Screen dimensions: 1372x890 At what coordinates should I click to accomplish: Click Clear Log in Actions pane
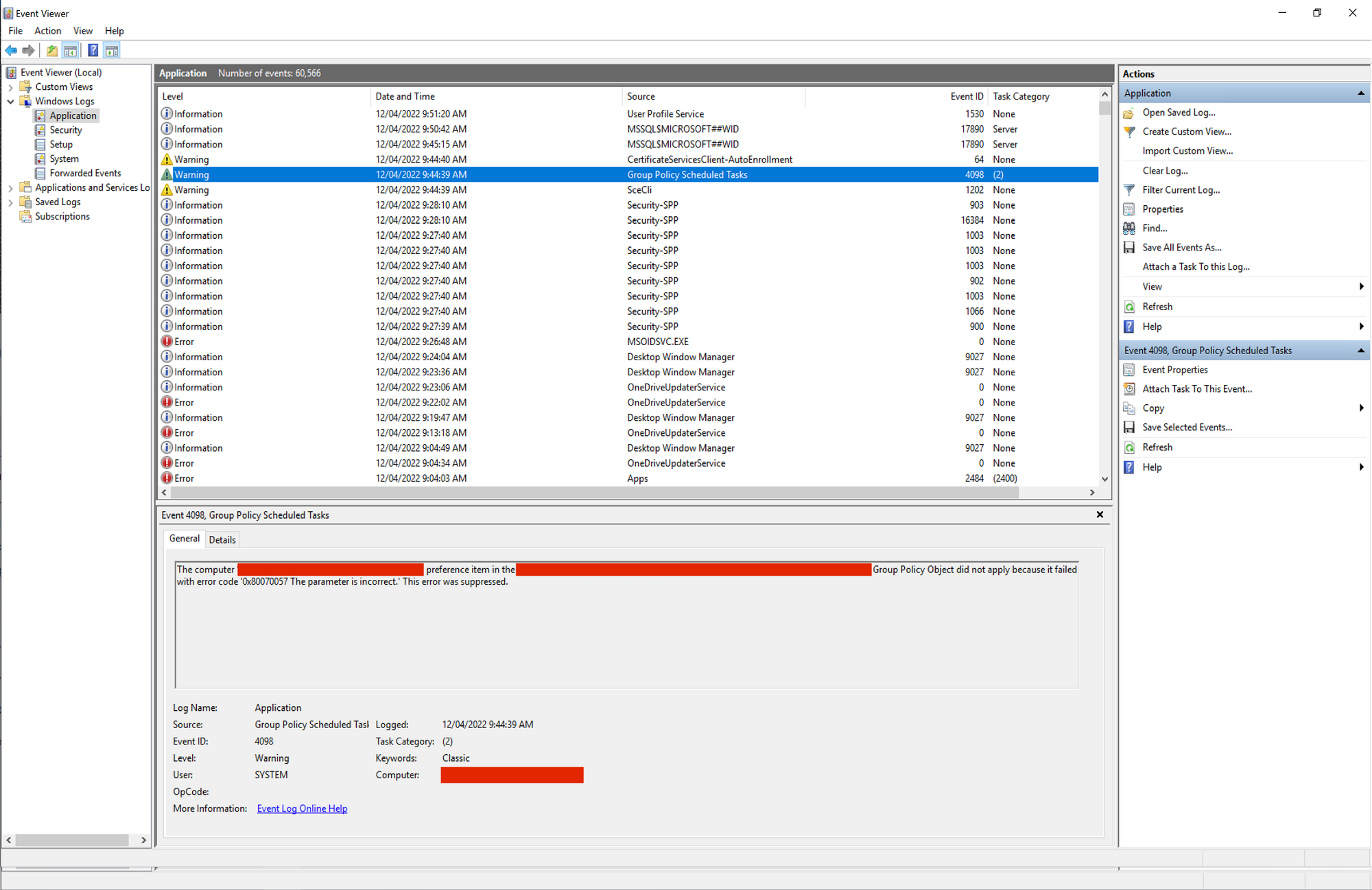[x=1165, y=171]
